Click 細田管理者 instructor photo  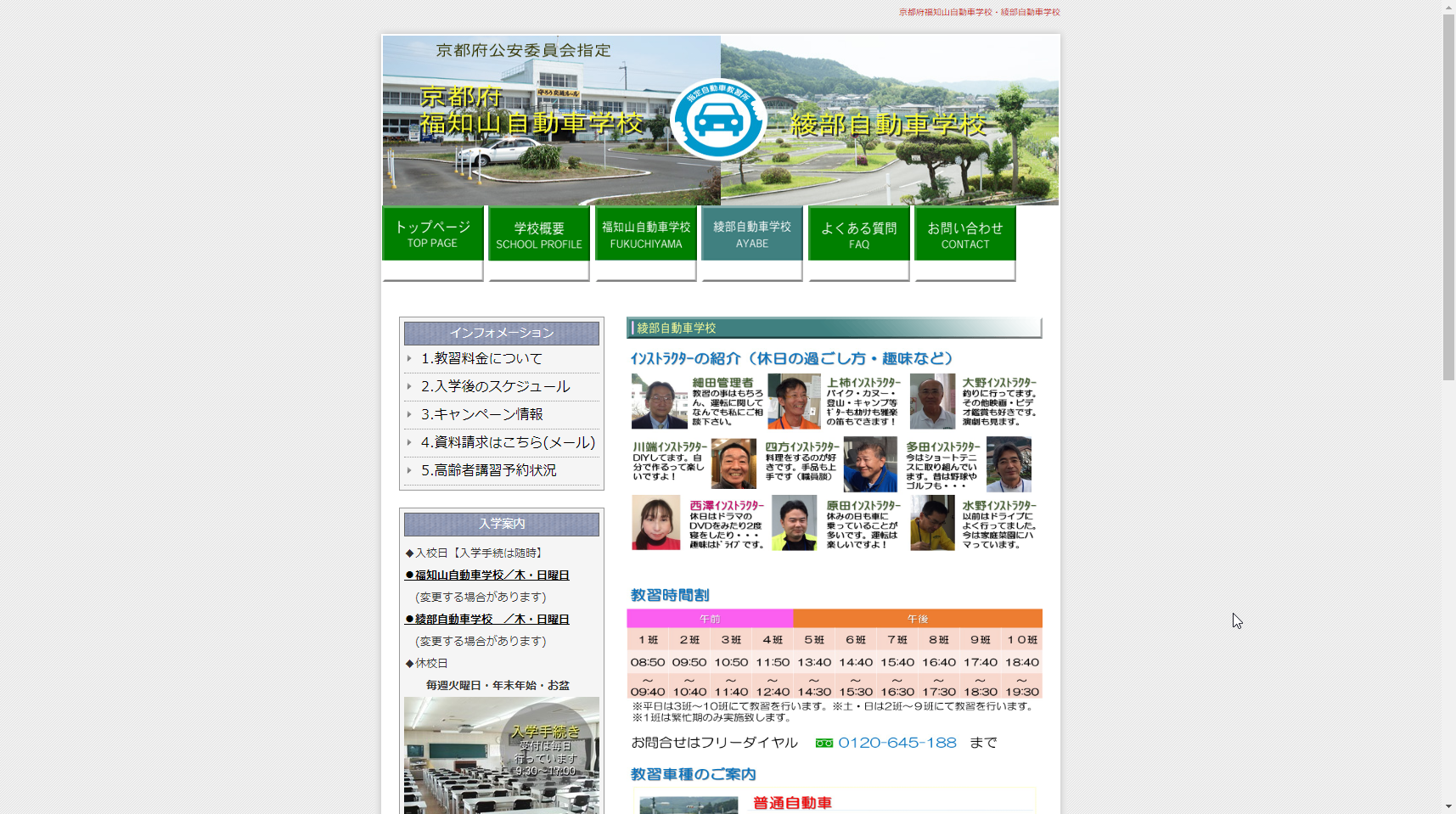[659, 400]
